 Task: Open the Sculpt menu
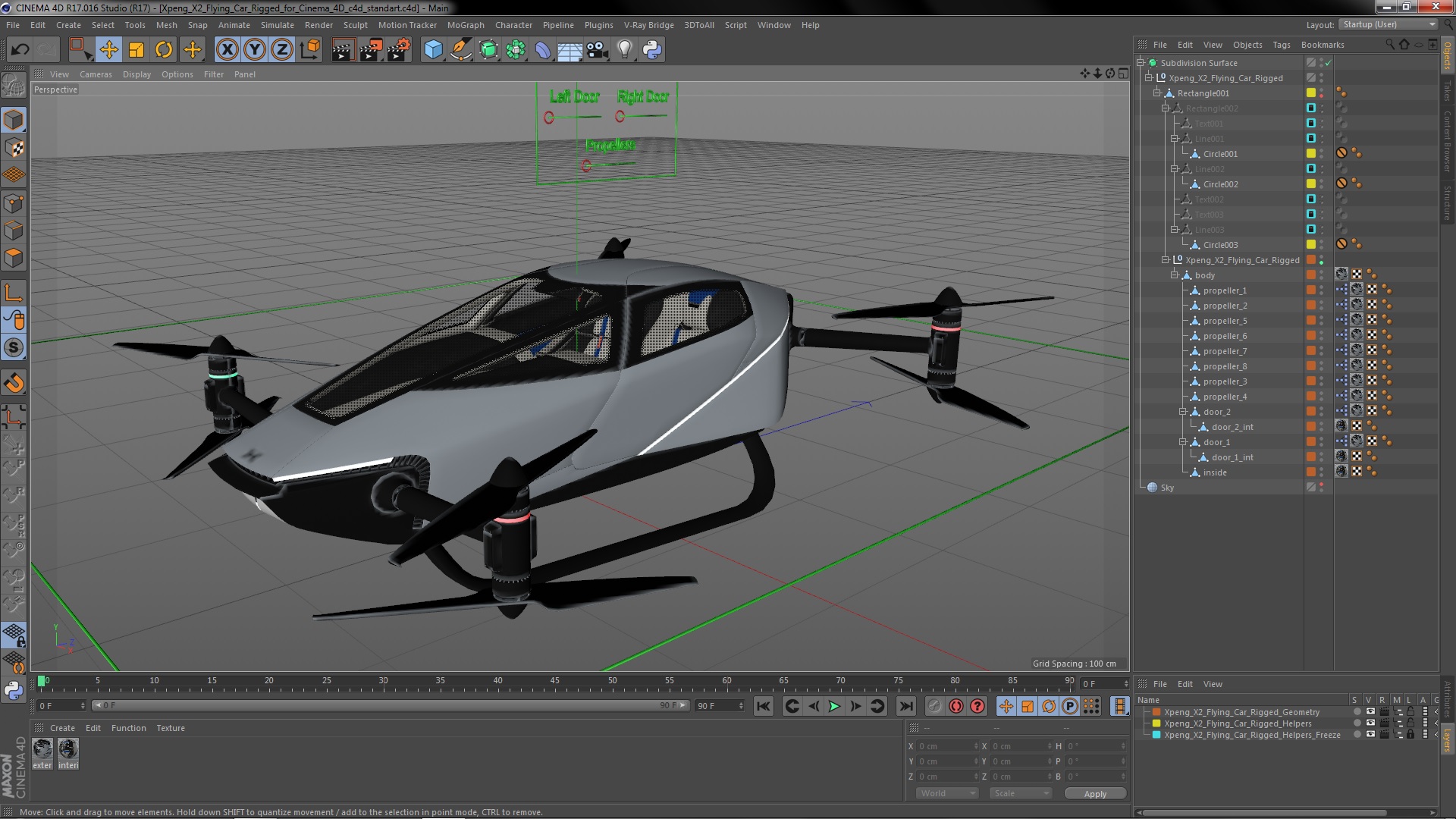click(x=355, y=25)
